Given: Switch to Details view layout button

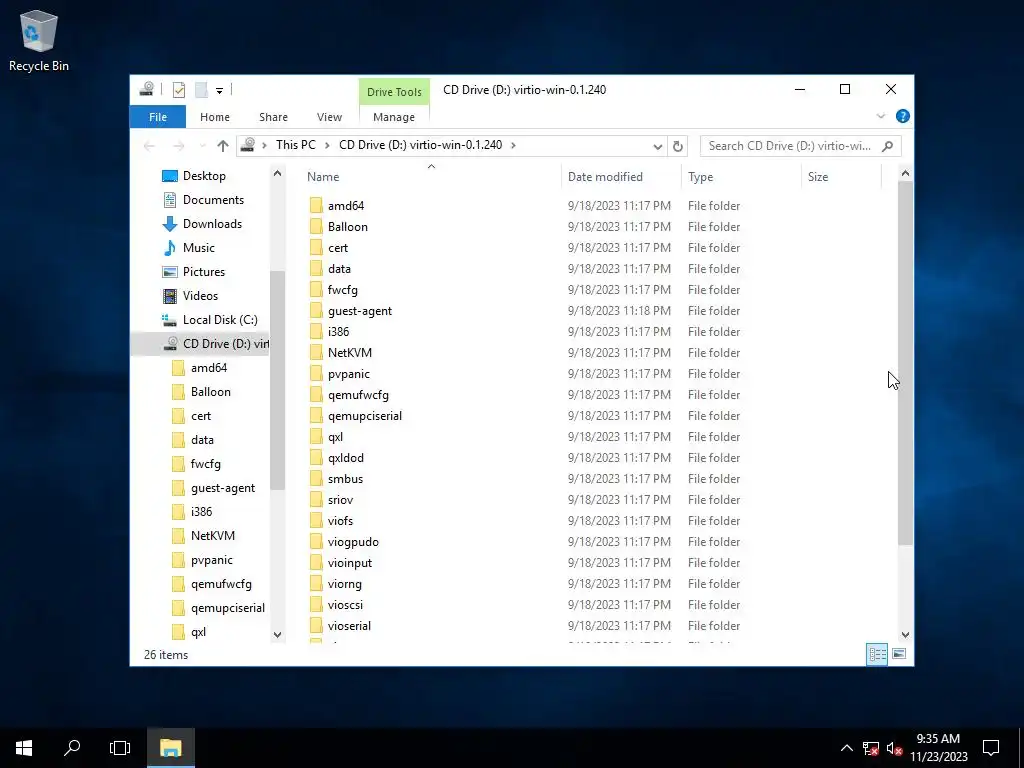Looking at the screenshot, I should coord(877,654).
